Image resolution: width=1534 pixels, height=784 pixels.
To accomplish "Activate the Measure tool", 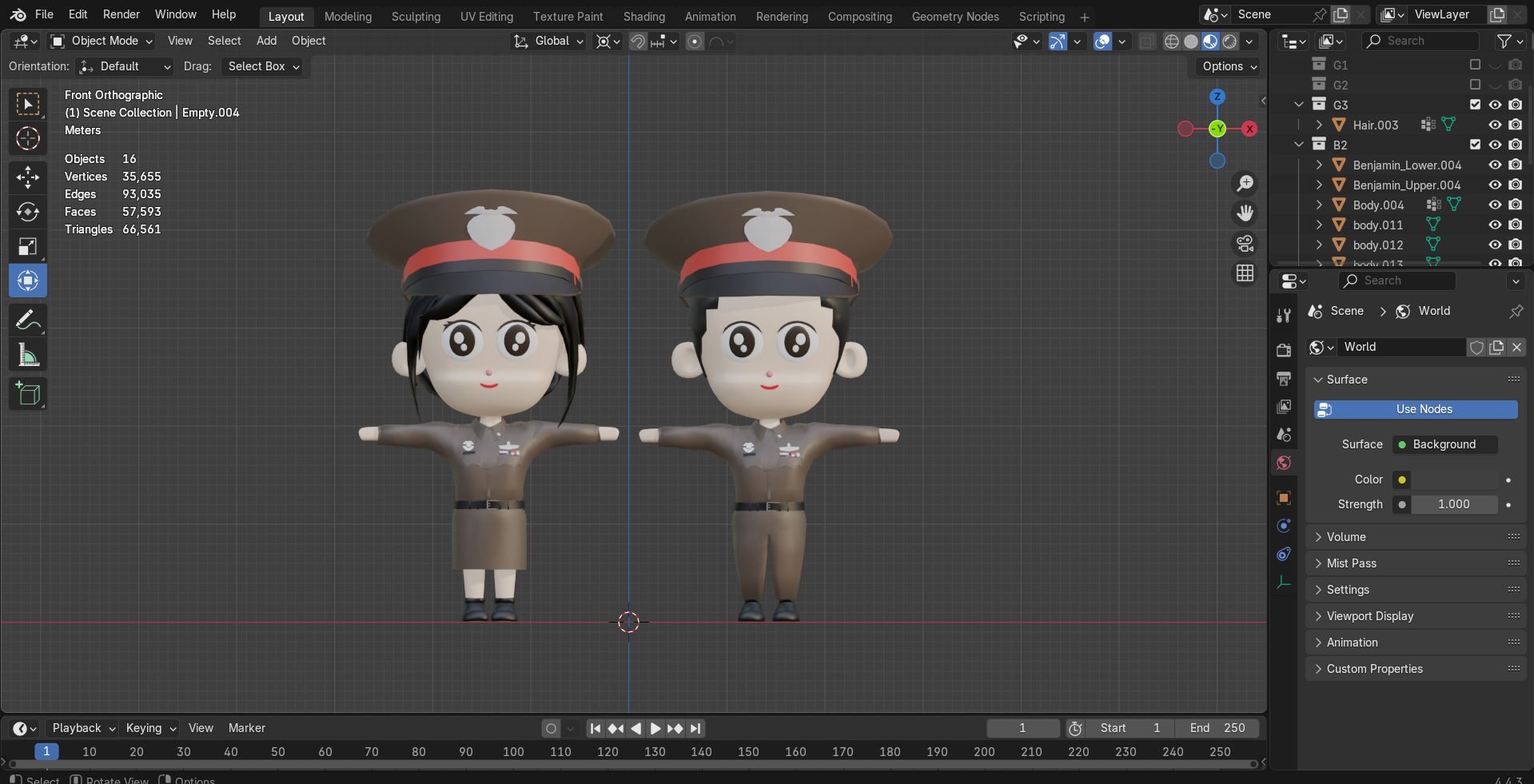I will (x=28, y=355).
